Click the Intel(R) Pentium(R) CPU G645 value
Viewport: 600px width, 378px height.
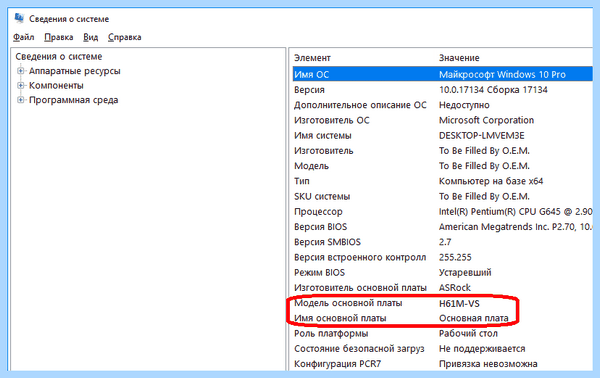(515, 212)
